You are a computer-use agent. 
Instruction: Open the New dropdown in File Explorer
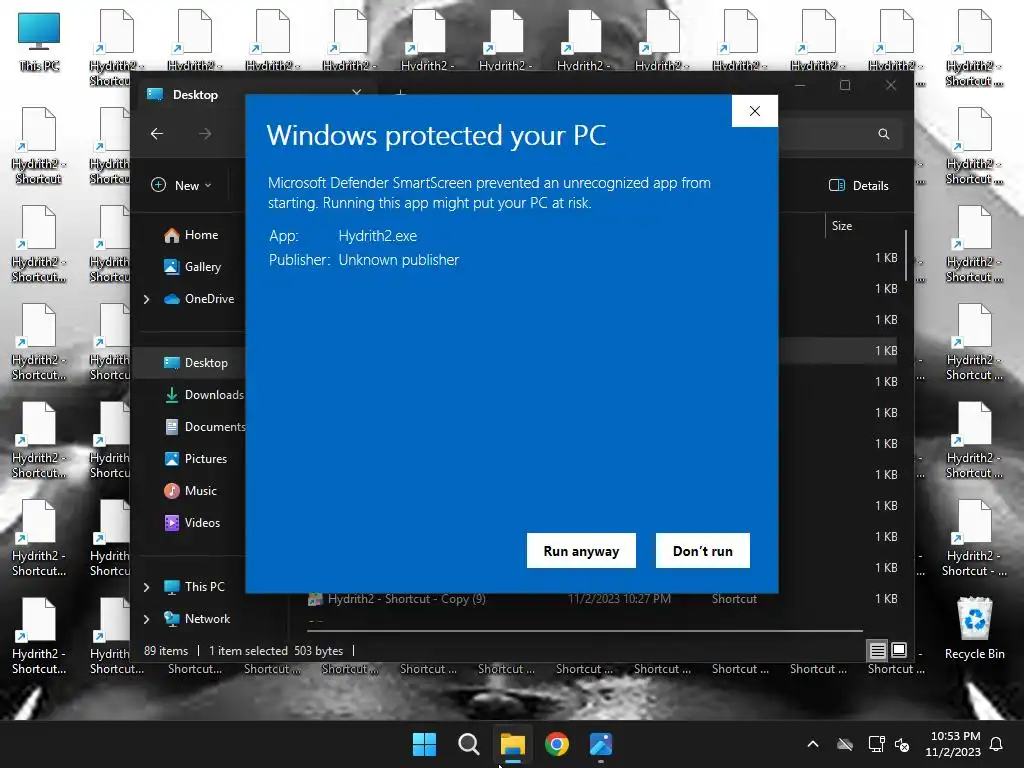point(182,185)
